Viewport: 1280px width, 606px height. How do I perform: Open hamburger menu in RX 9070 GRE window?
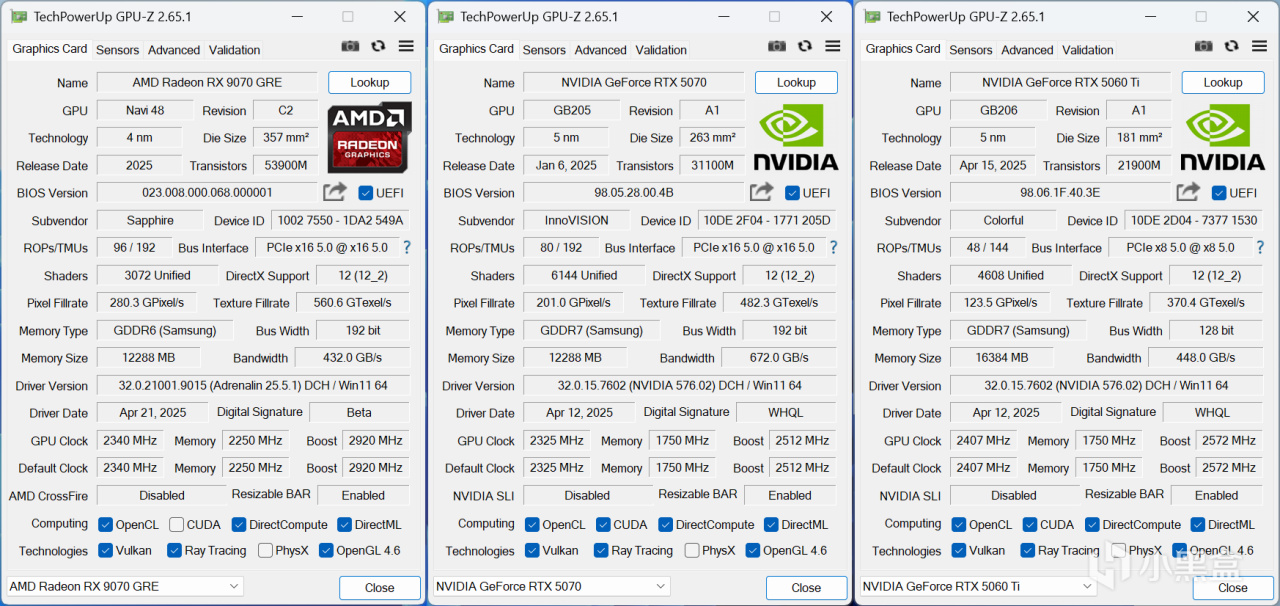click(x=406, y=46)
